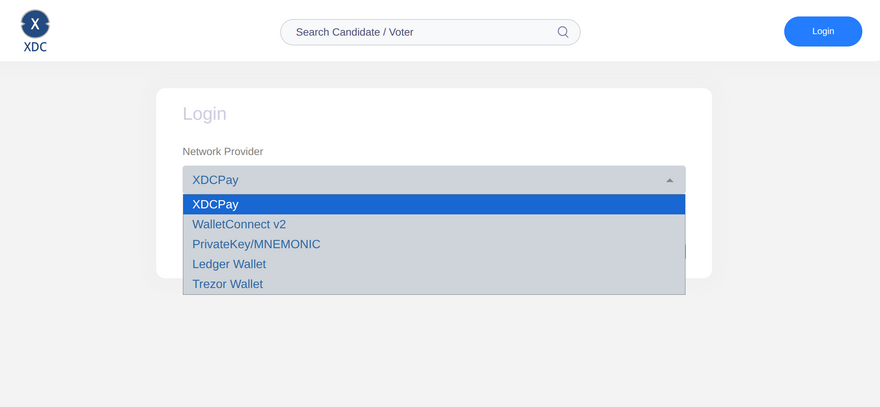Choose WalletConnect v2 from the list
Screen dimensions: 880x407
[239, 224]
